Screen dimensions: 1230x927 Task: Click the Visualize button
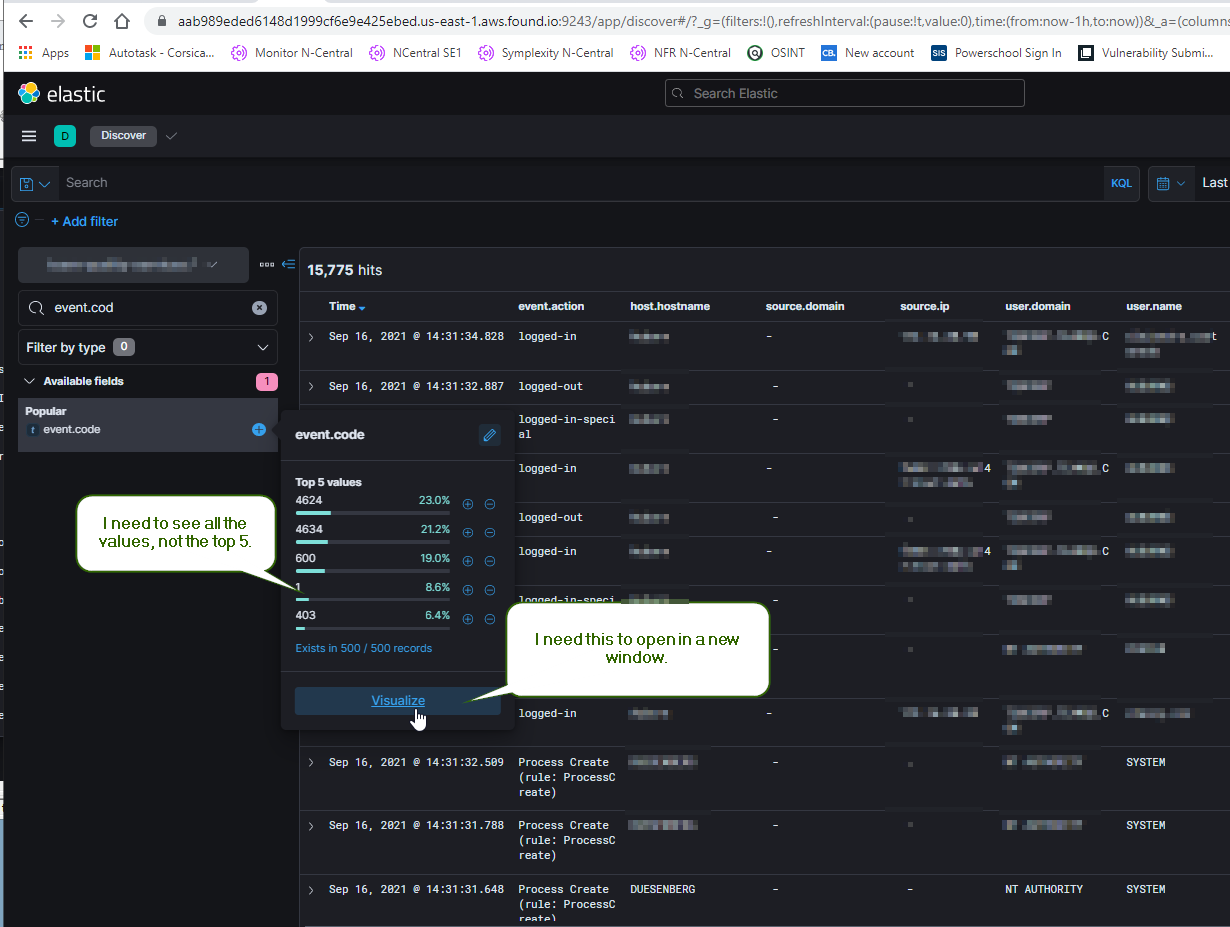coord(398,700)
